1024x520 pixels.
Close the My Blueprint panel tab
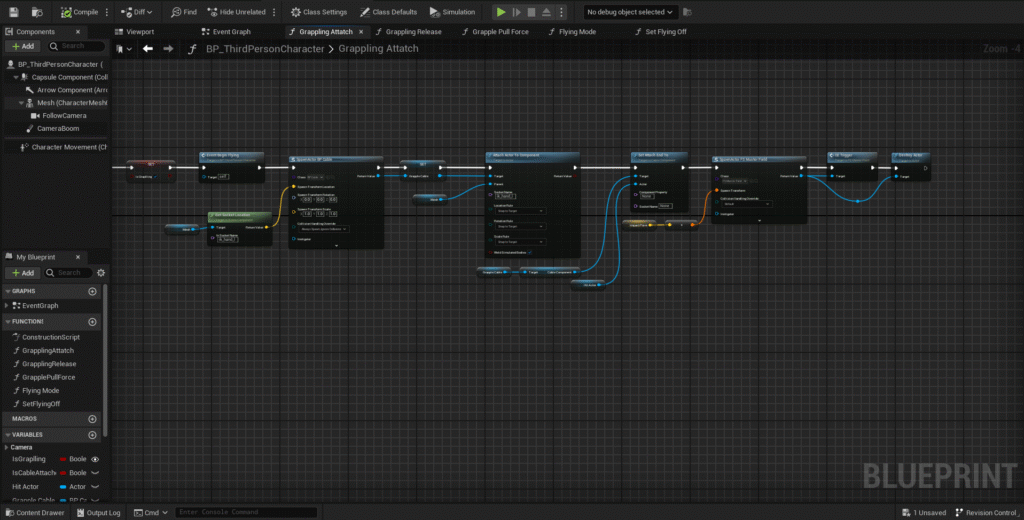coord(78,257)
